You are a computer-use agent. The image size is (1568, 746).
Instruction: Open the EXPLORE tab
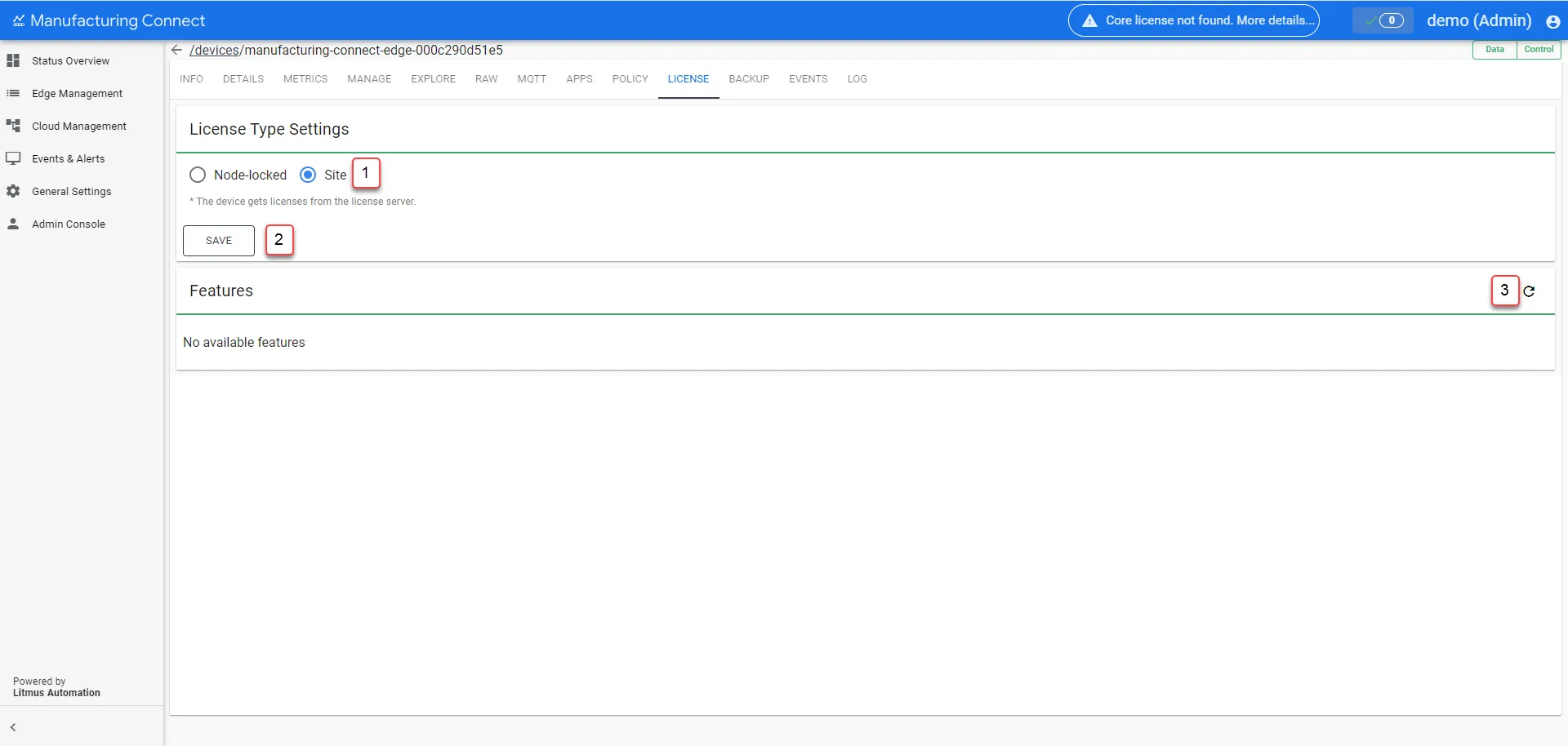coord(433,79)
